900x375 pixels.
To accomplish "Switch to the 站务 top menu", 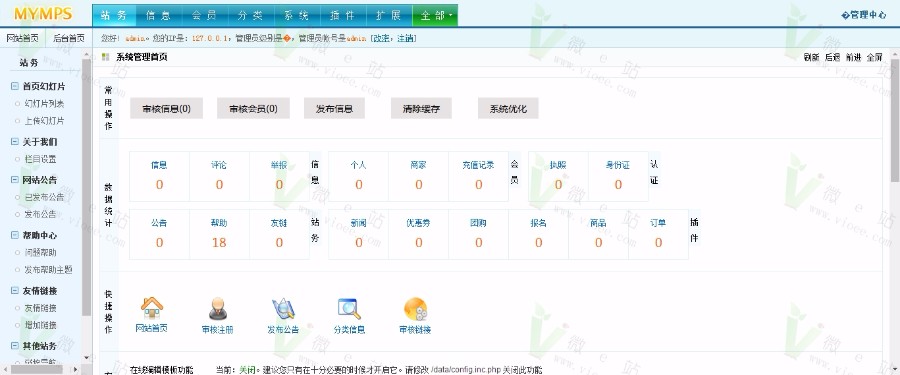I will coord(114,16).
